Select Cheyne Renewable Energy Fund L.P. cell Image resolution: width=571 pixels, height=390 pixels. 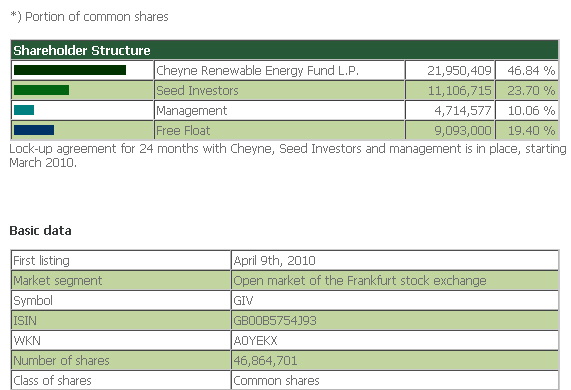[x=279, y=70]
